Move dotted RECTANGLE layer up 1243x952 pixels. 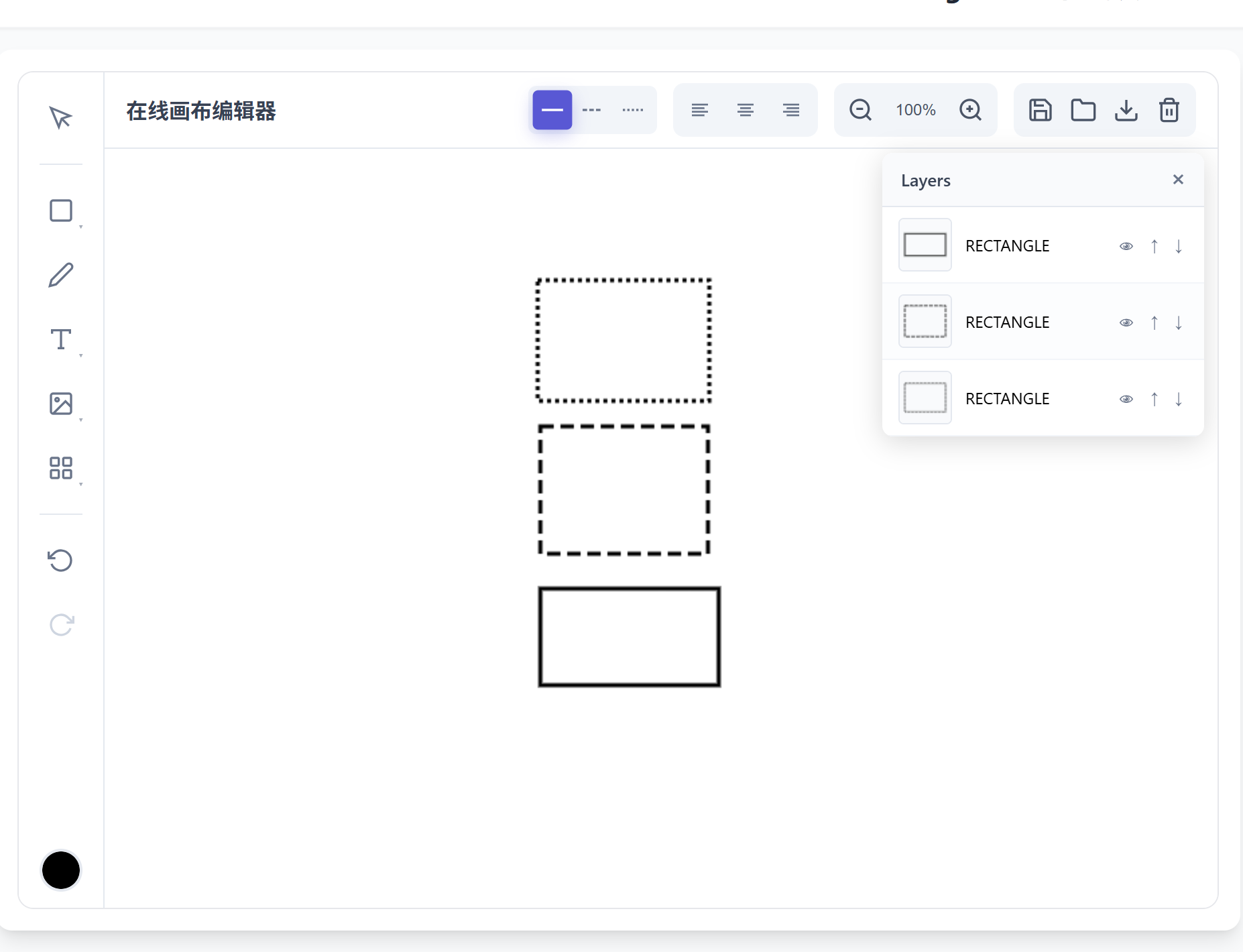(x=1155, y=399)
